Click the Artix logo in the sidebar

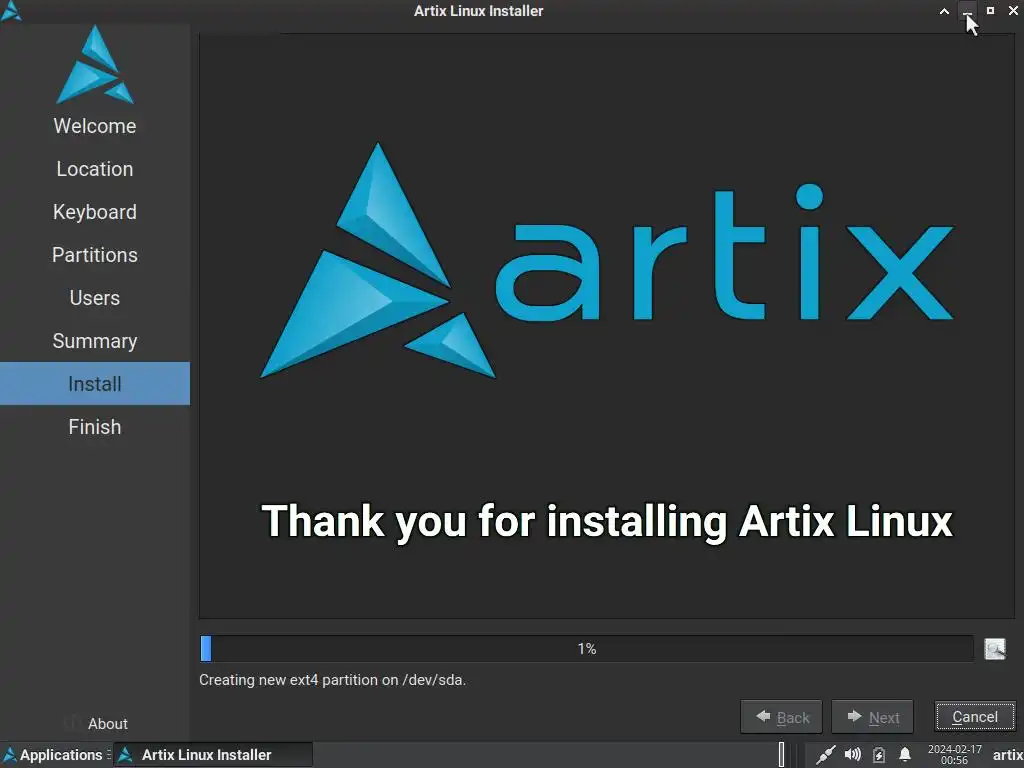point(95,65)
